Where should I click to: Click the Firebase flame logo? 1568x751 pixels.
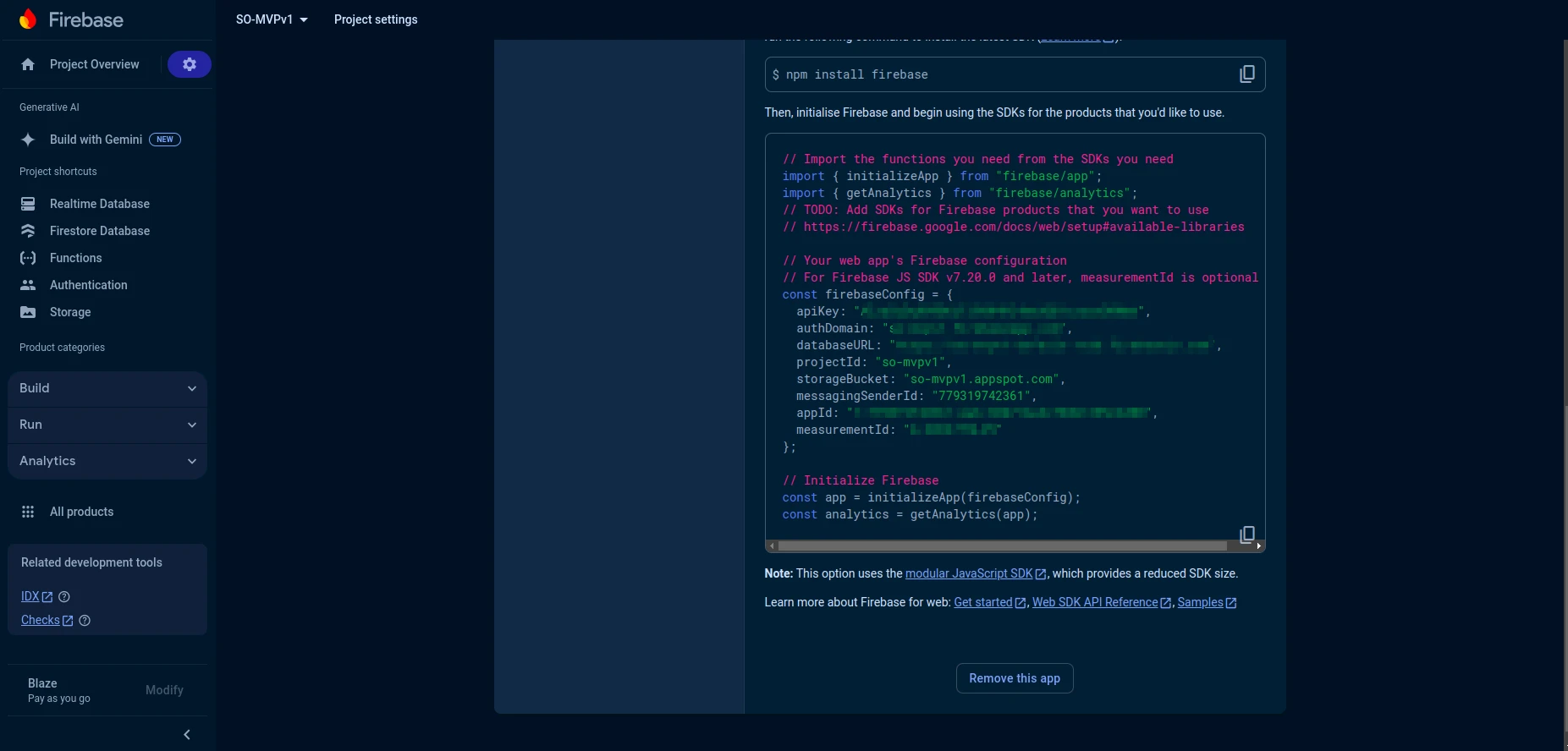[x=28, y=19]
